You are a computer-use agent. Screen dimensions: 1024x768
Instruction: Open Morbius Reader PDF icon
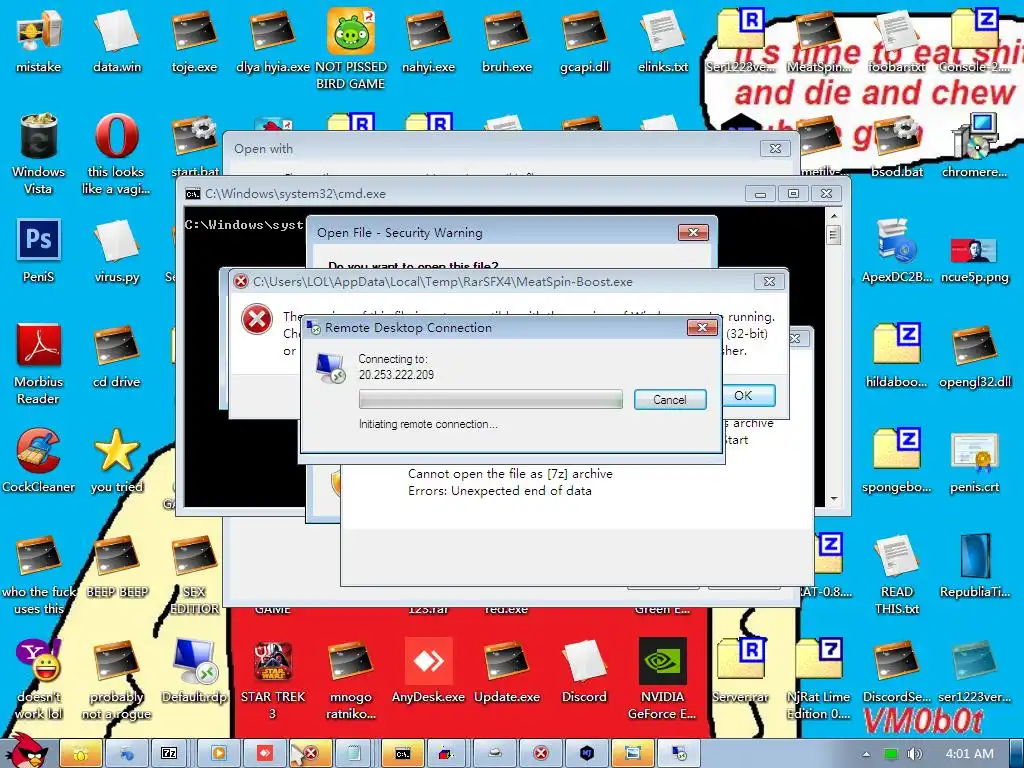(38, 364)
